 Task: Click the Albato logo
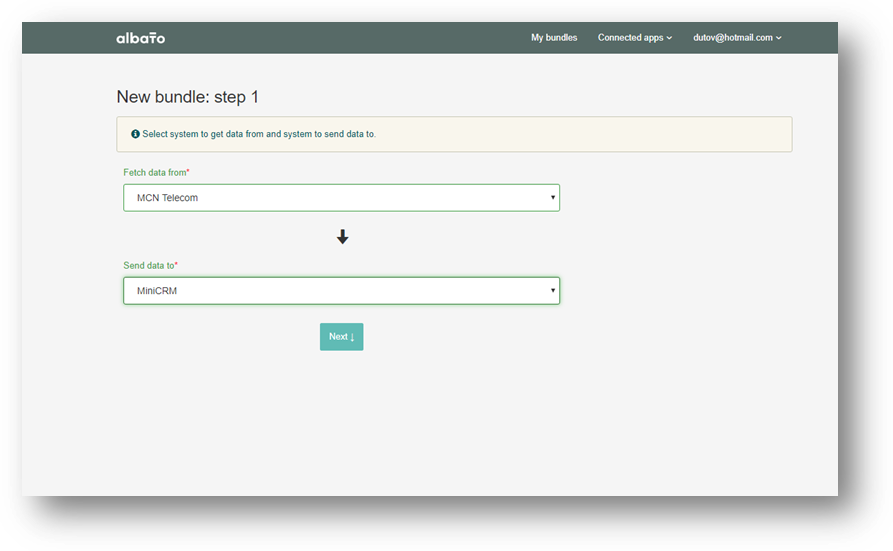pyautogui.click(x=141, y=38)
